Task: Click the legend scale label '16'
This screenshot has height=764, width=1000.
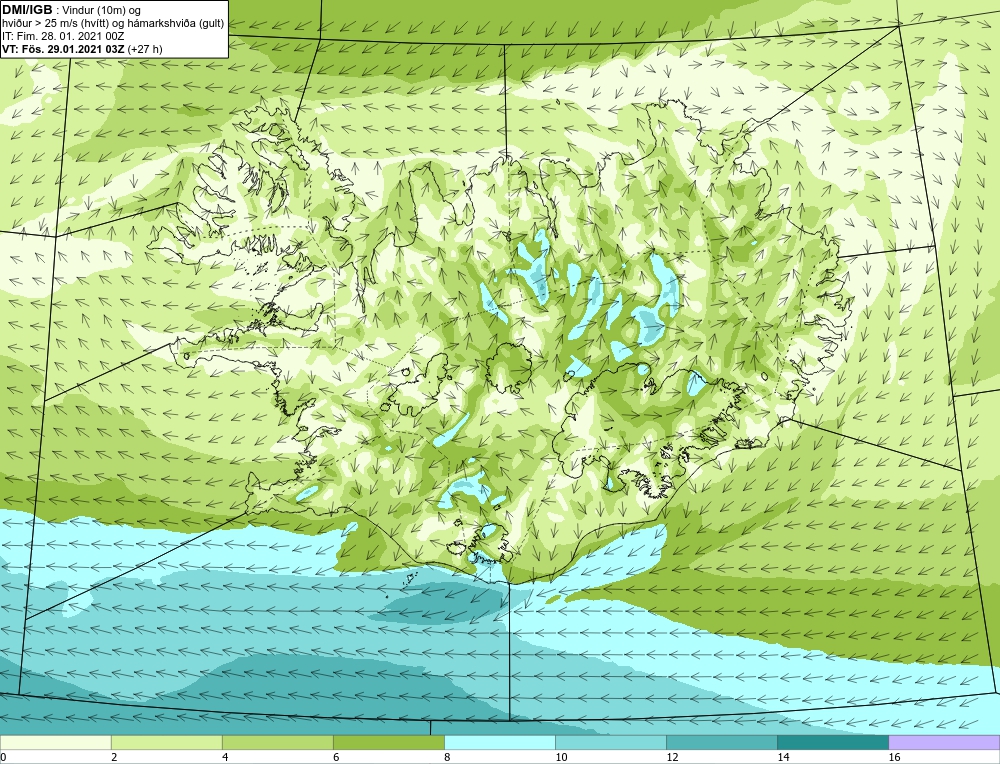Action: (893, 757)
